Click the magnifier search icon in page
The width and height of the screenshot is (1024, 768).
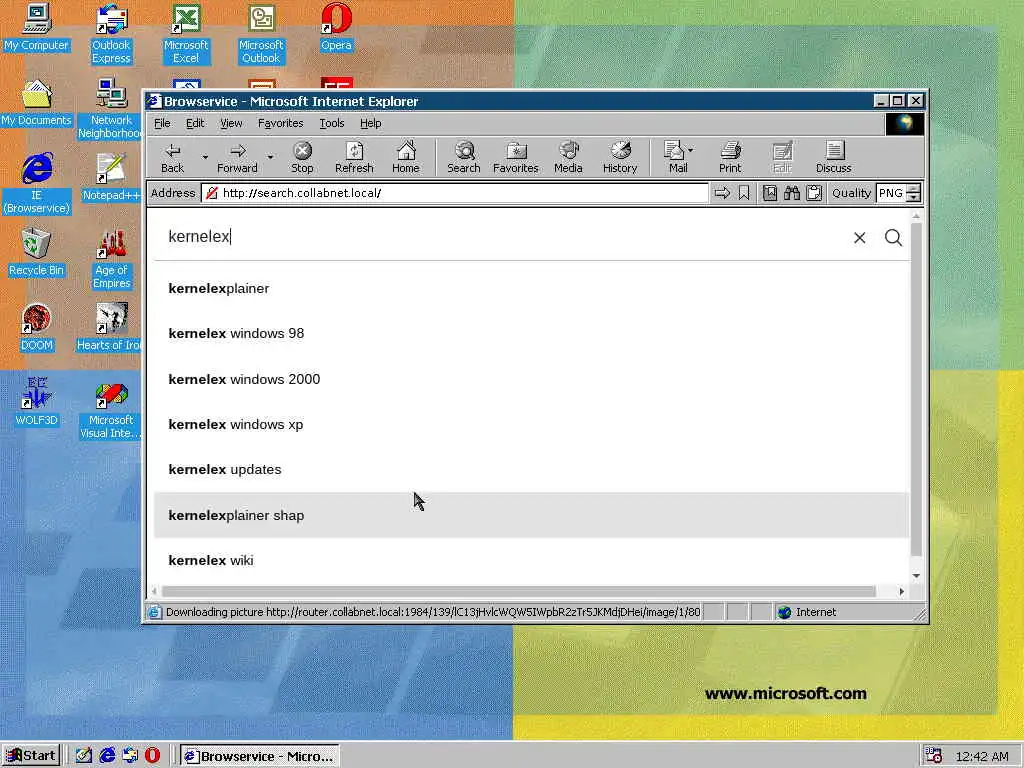click(x=893, y=238)
